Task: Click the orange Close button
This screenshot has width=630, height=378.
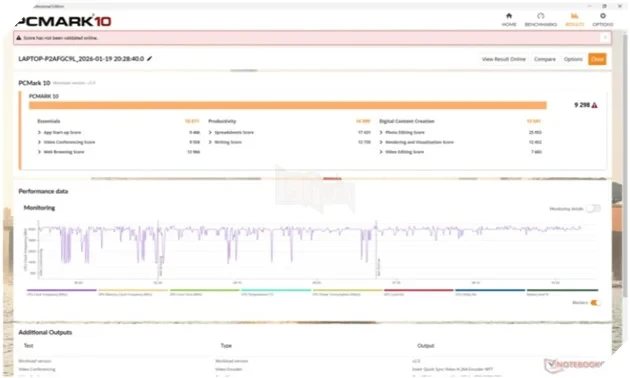Action: tap(597, 59)
